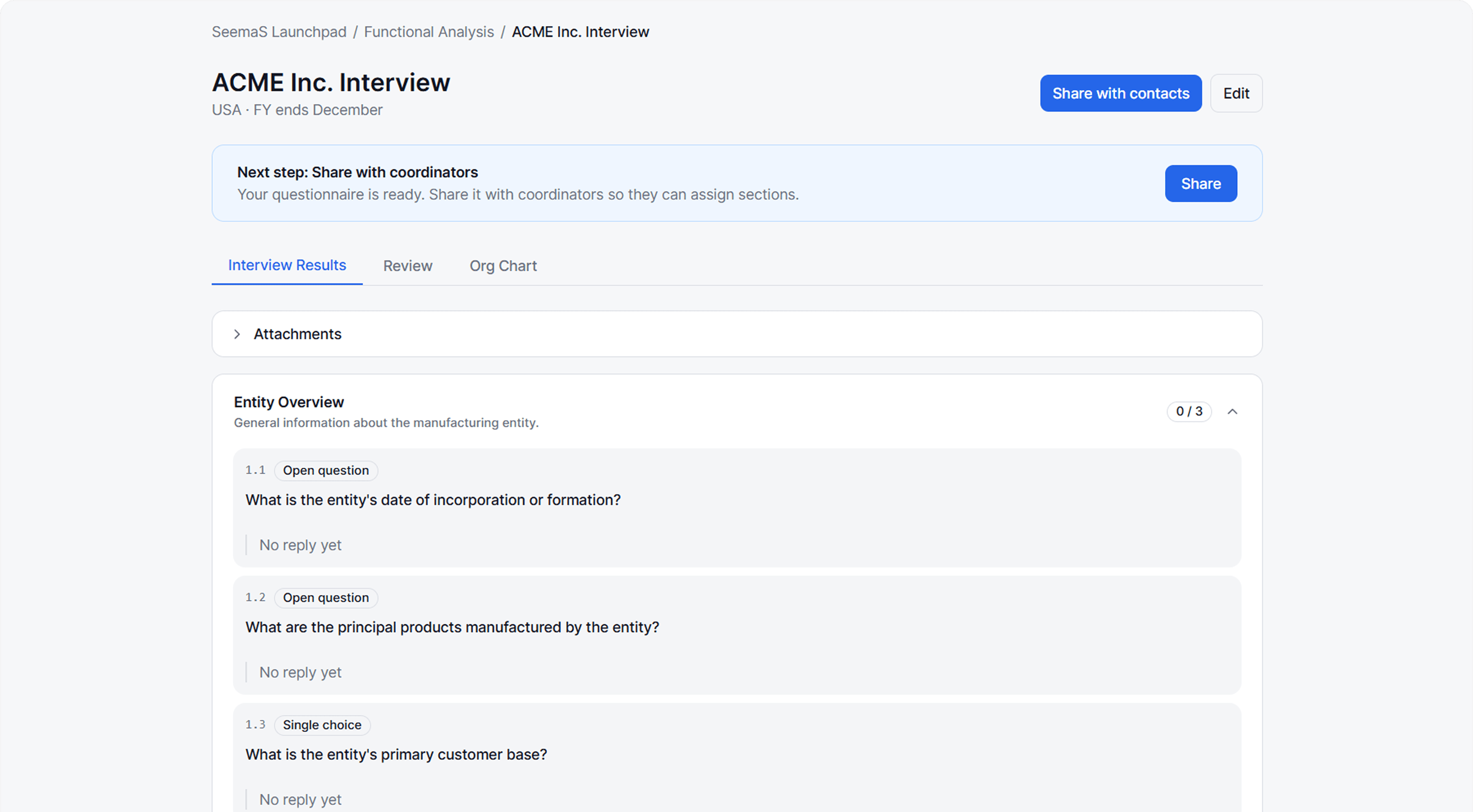This screenshot has height=812, width=1473.
Task: Click the USA · FY ends December subtitle
Action: click(x=298, y=110)
